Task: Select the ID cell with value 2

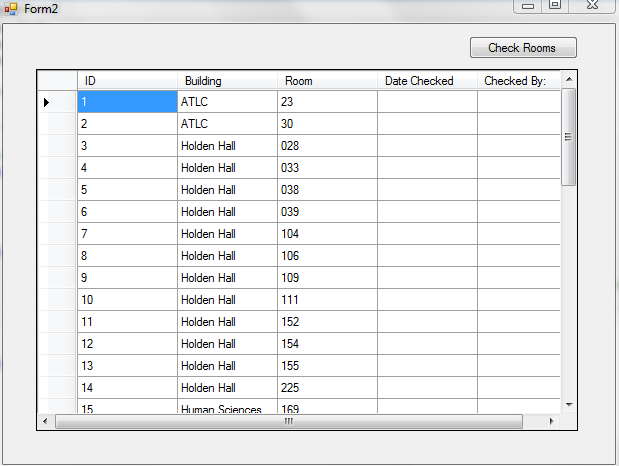Action: (x=128, y=124)
